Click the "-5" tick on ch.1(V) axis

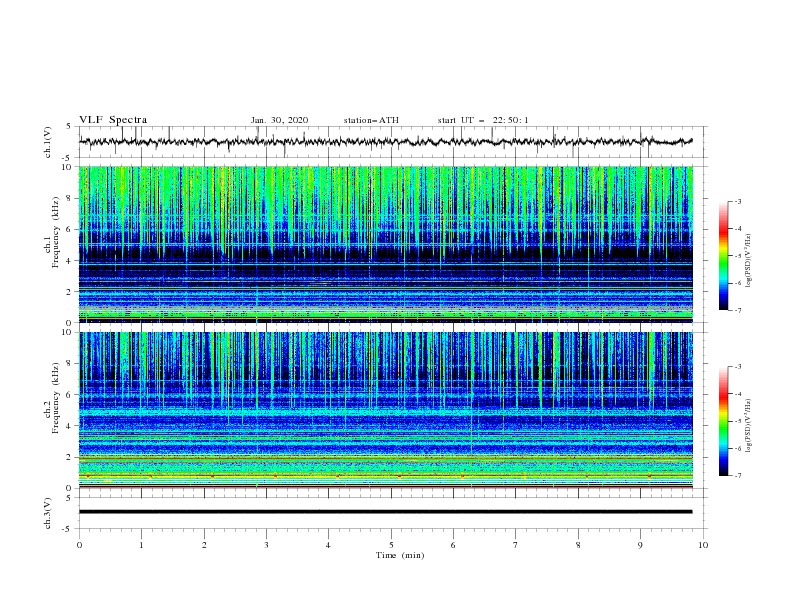point(67,158)
